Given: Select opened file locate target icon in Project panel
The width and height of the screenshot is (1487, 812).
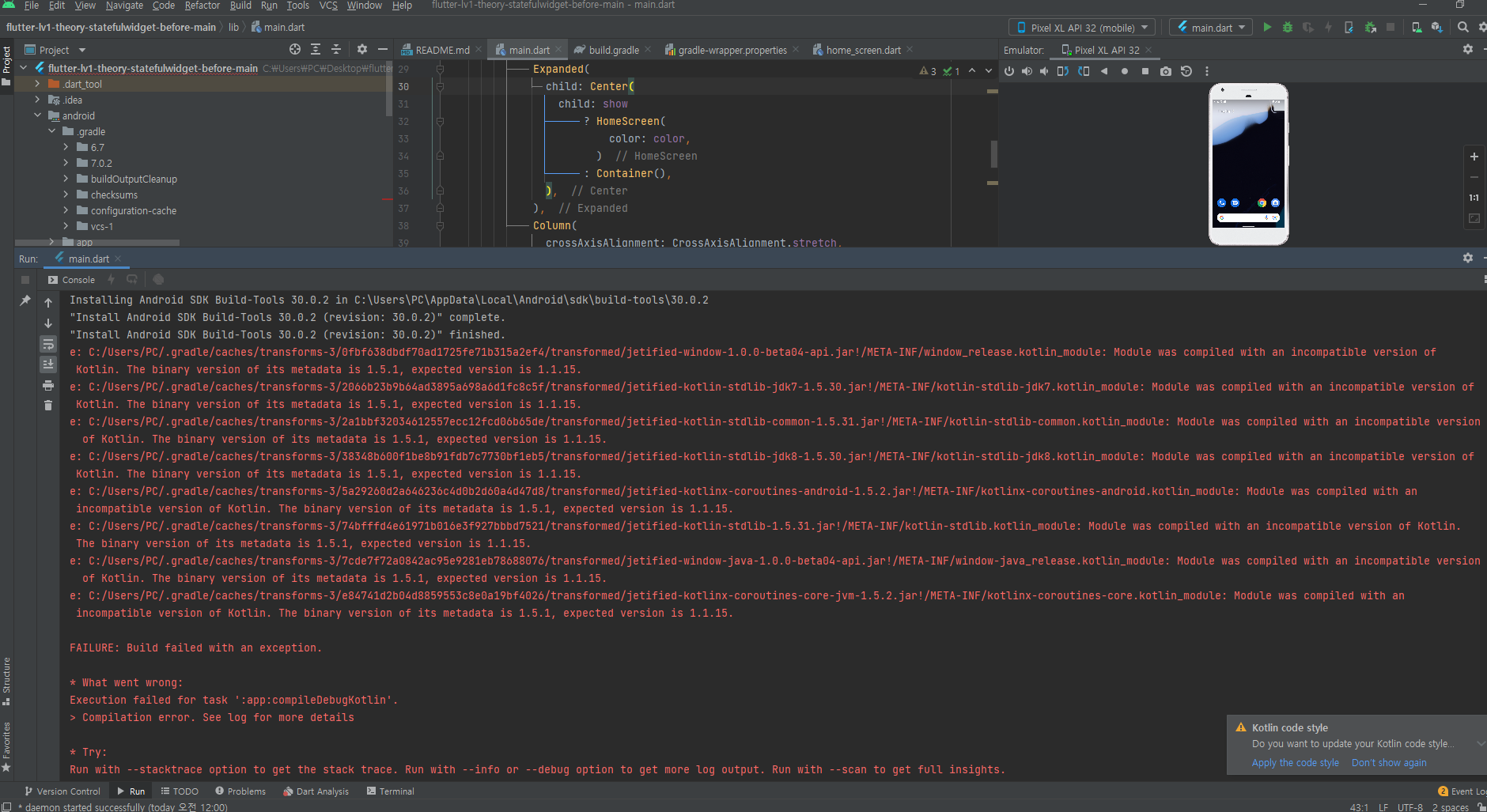Looking at the screenshot, I should point(295,49).
